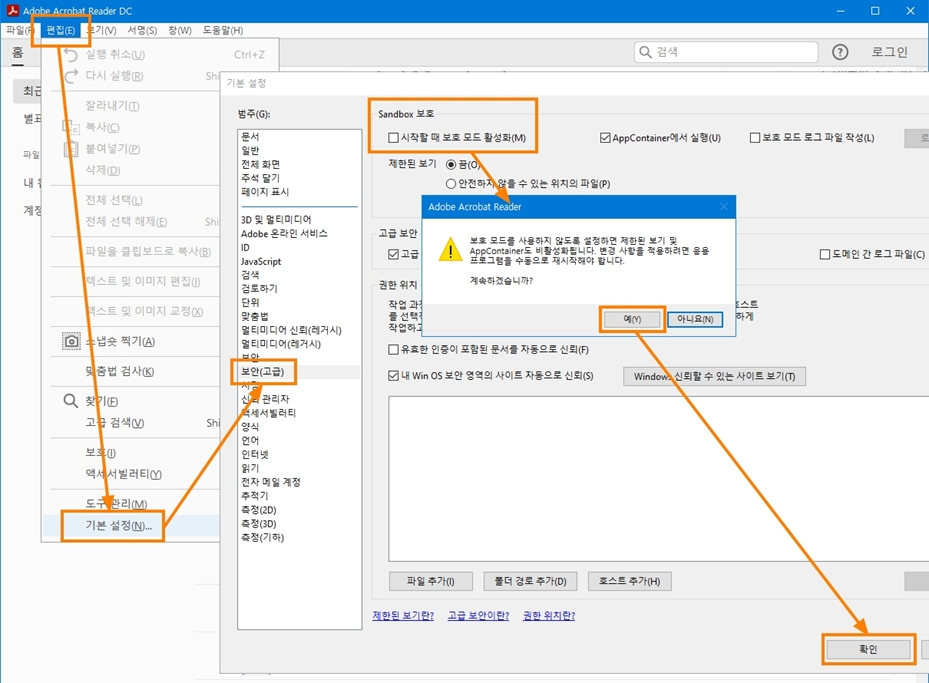
Task: Switch to the 홈 tab
Action: pos(18,53)
